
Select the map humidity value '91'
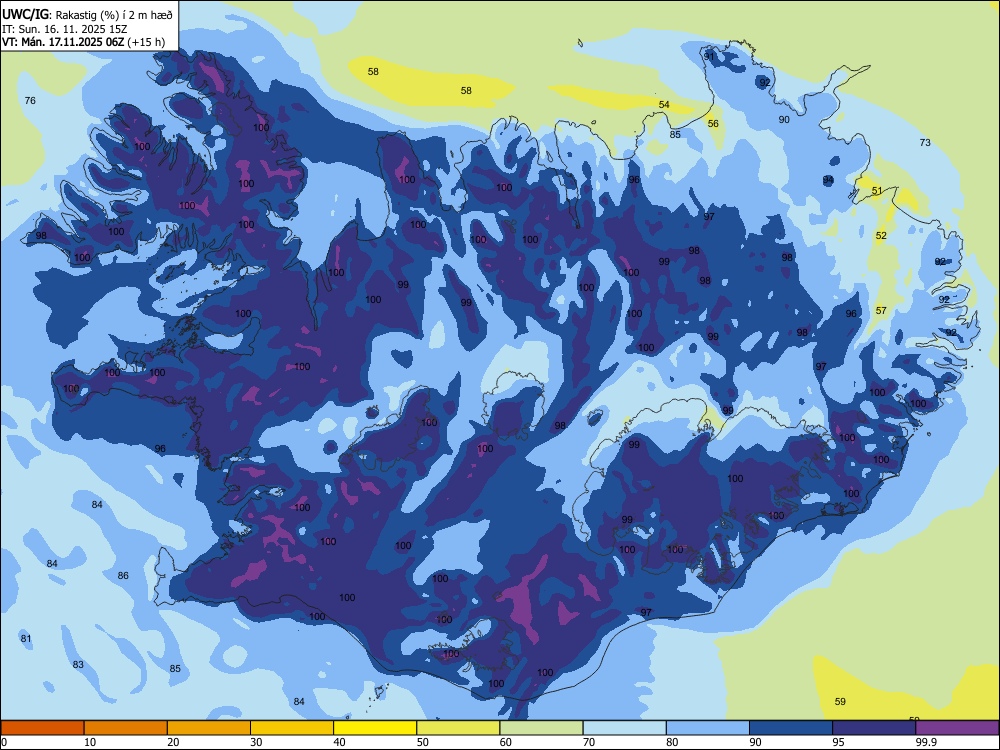pyautogui.click(x=709, y=56)
